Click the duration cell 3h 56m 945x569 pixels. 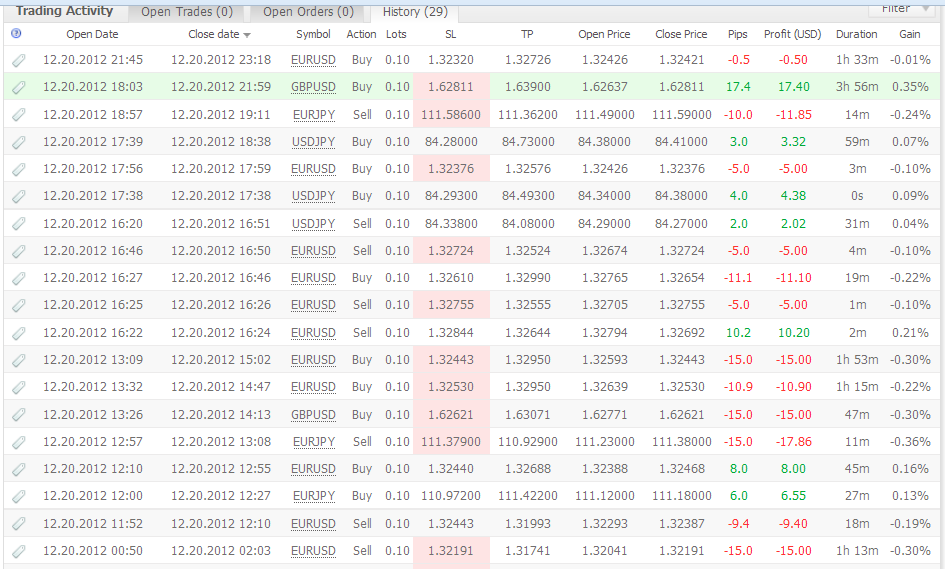857,87
